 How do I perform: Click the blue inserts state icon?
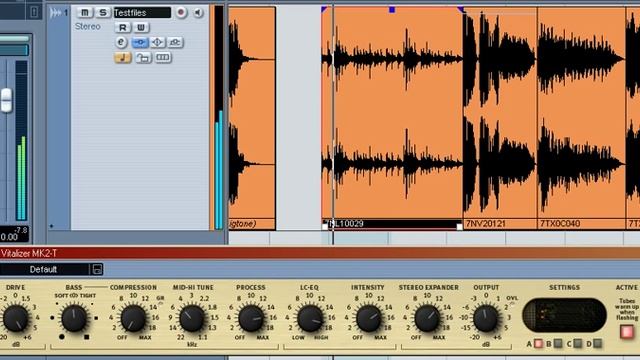pyautogui.click(x=140, y=42)
